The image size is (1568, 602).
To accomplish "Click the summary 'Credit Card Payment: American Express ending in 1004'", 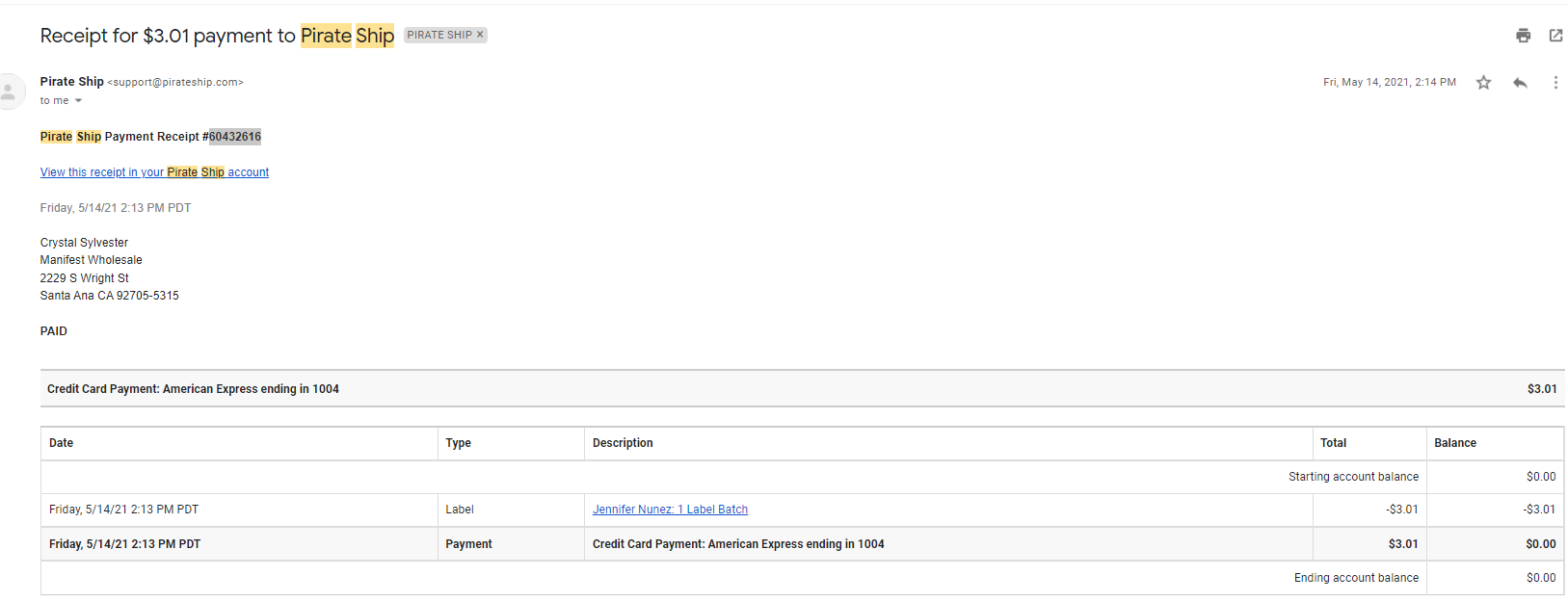I will click(193, 389).
